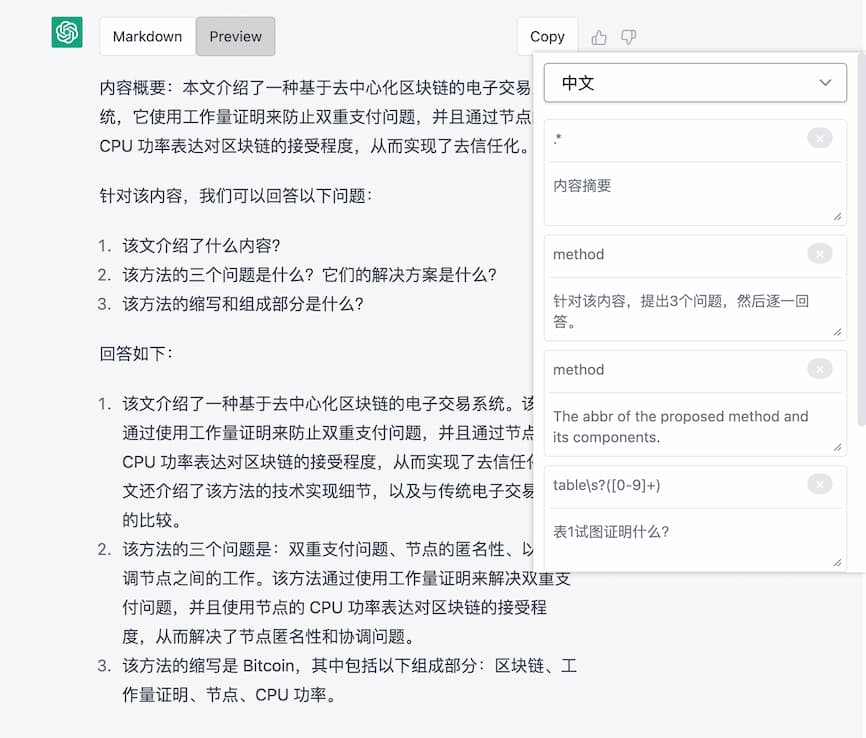
Task: Edit the '.*' pattern input field
Action: click(677, 139)
